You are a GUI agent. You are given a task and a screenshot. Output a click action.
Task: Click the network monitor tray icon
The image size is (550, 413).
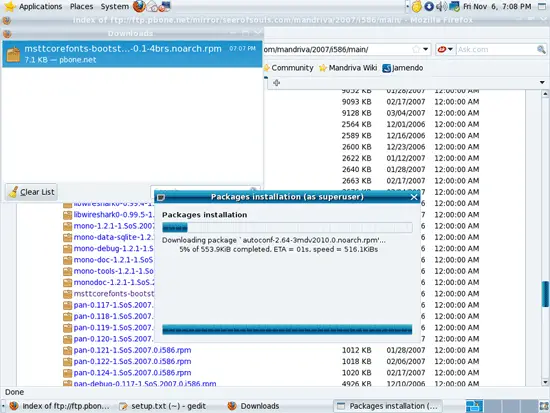coord(454,6)
